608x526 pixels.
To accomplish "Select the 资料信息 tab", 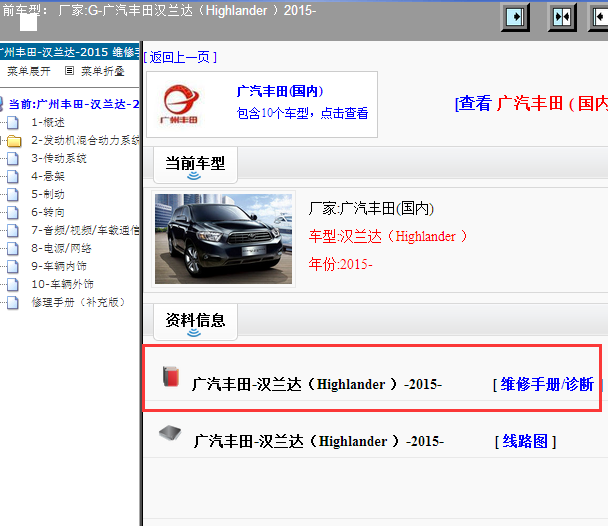I will tap(195, 321).
